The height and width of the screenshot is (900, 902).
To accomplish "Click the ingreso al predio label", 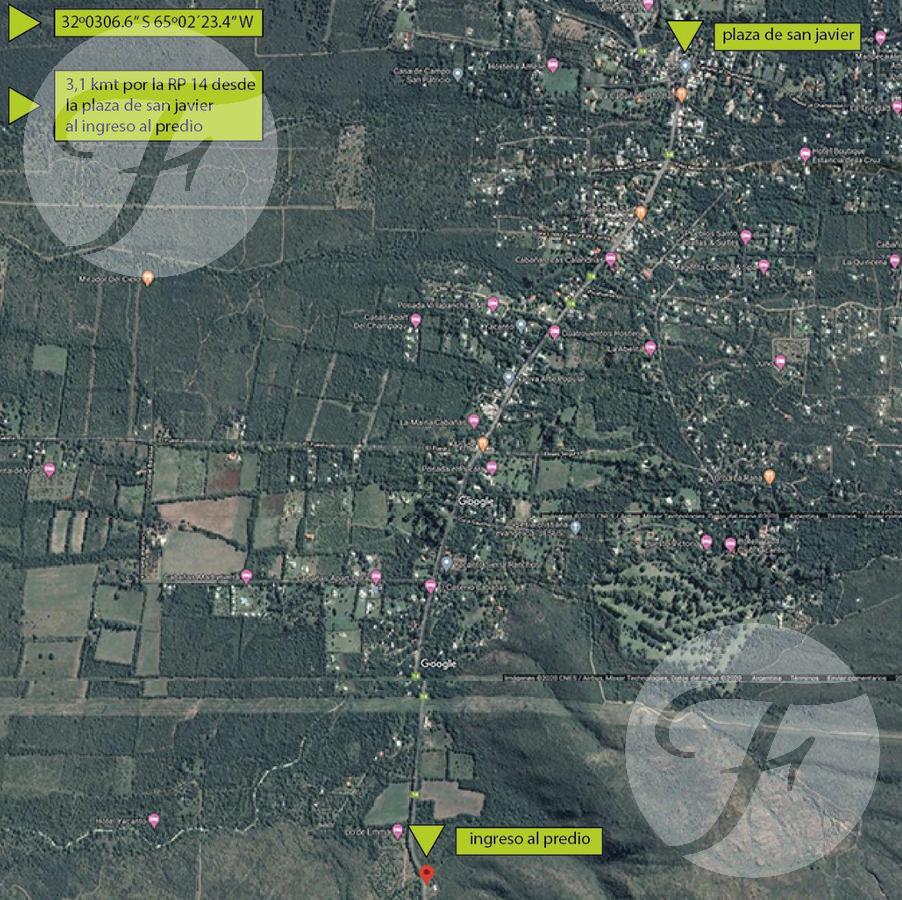I will coord(529,840).
